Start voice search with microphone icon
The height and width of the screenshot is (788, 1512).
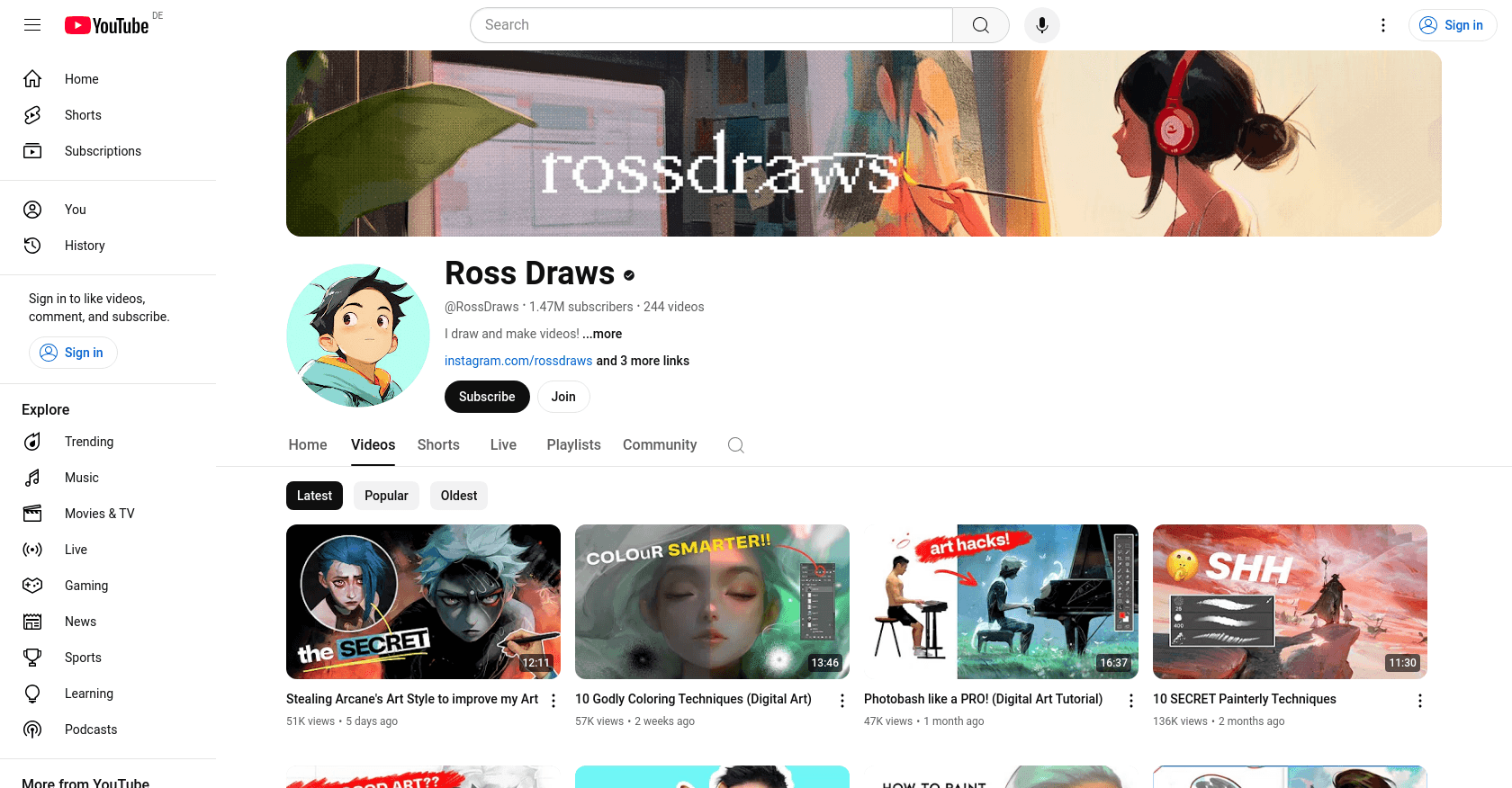[1042, 25]
